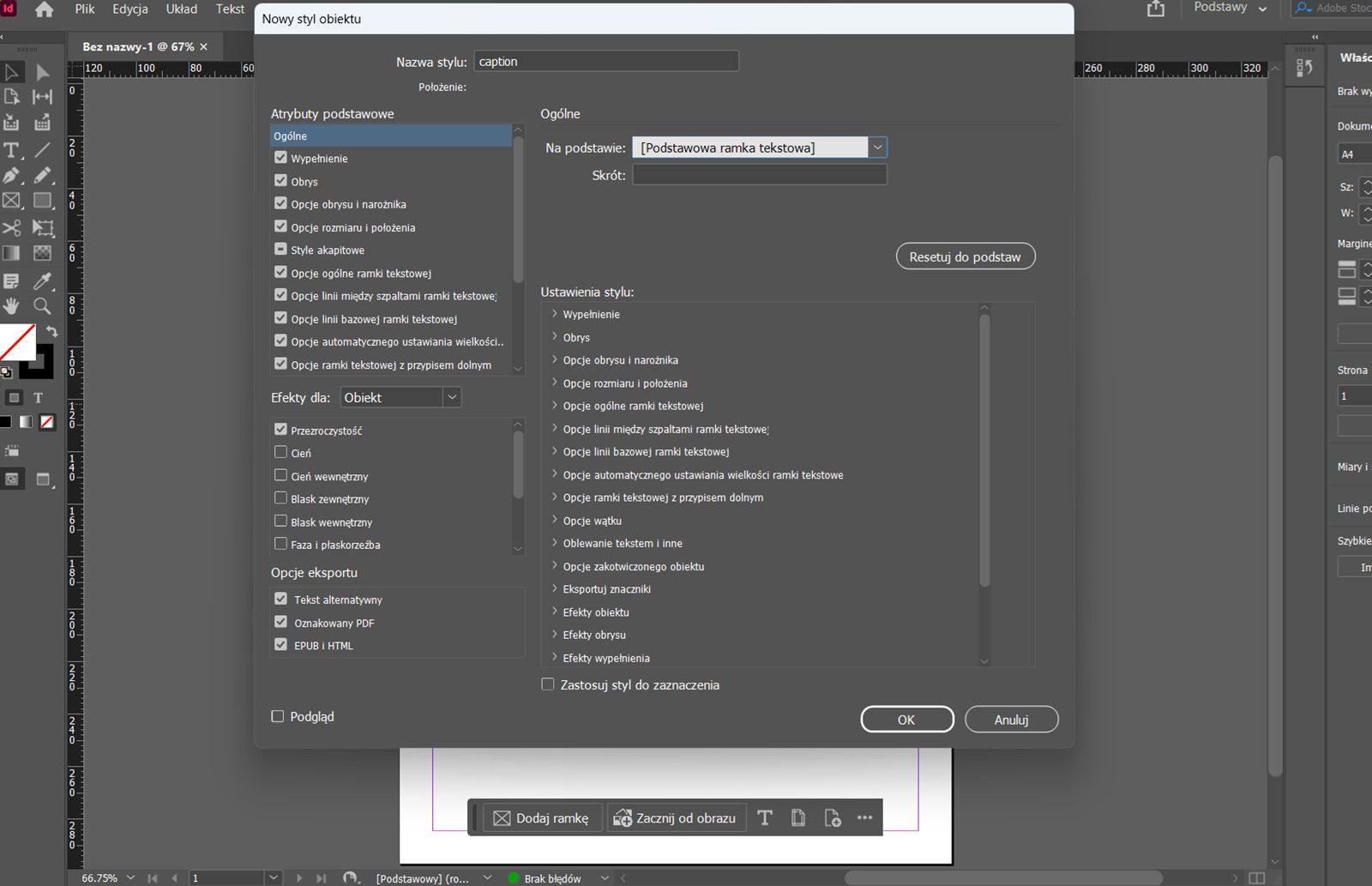Uncheck the Tekst alternatywny export option
Screen dimensions: 1372x886
coord(280,599)
